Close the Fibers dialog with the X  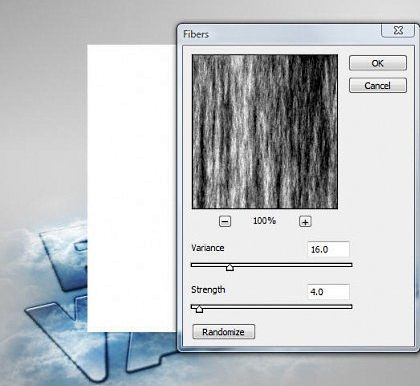coord(398,30)
